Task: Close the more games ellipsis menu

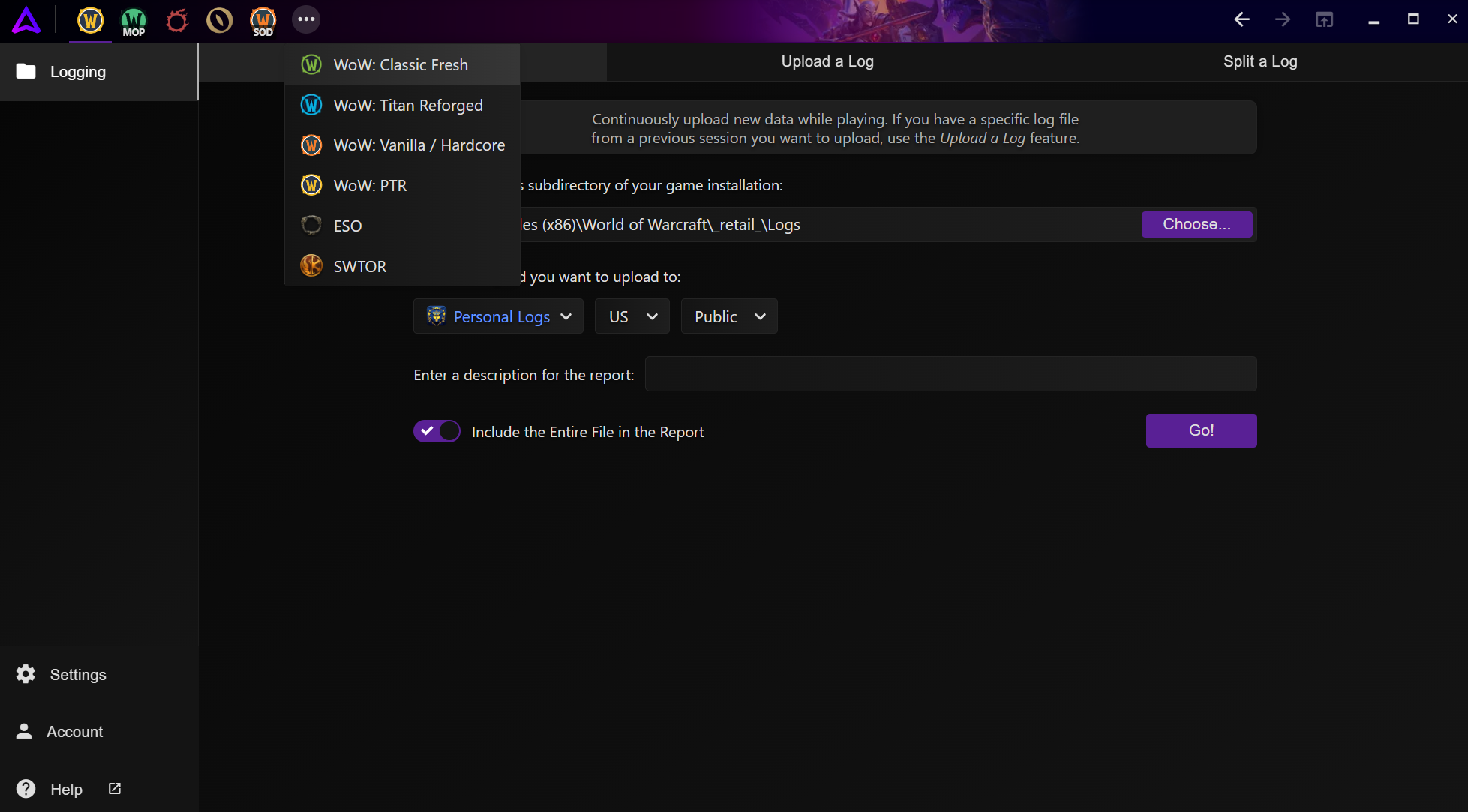Action: pos(306,19)
